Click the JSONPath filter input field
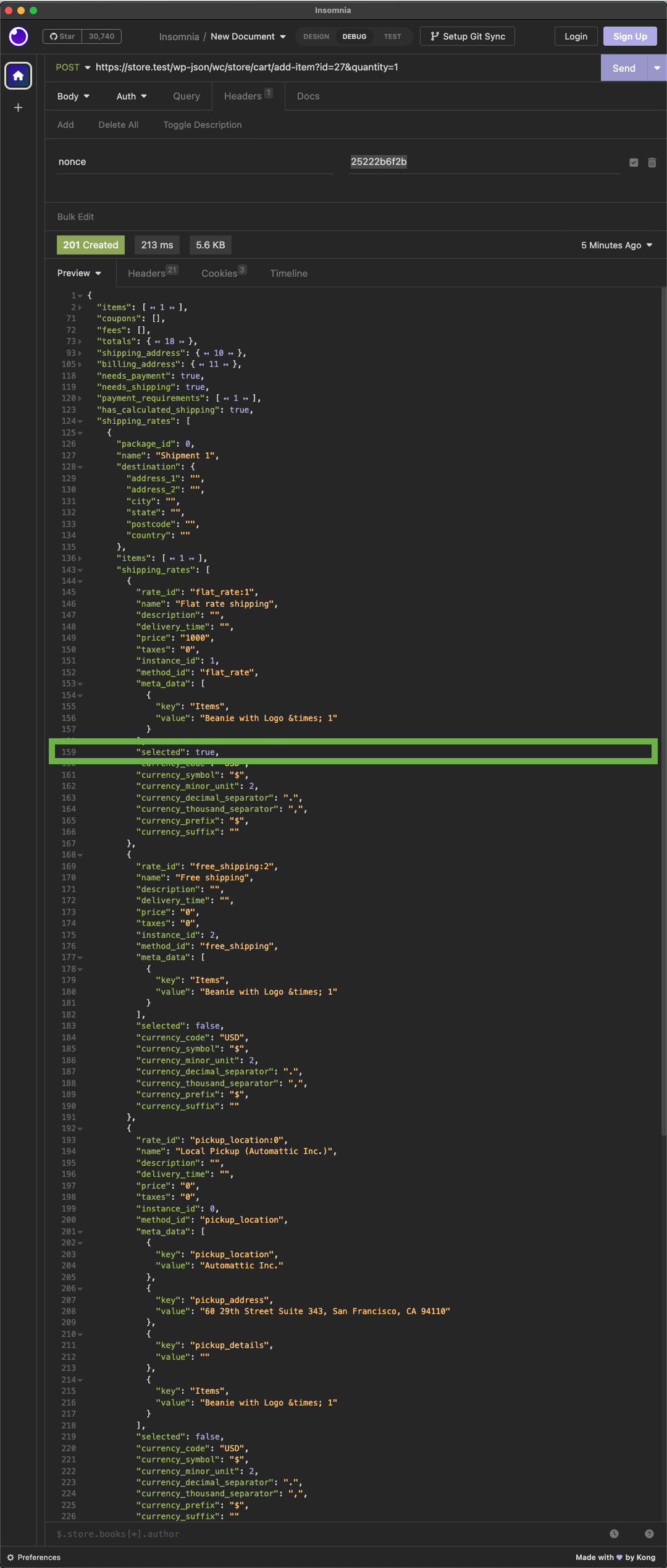Image resolution: width=667 pixels, height=1568 pixels. [x=327, y=1533]
